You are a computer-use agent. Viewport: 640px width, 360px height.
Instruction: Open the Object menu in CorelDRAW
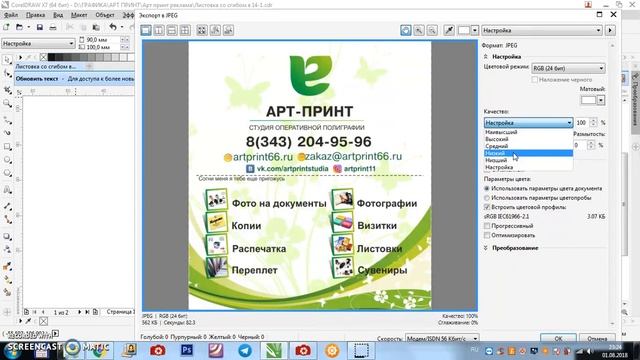(104, 15)
